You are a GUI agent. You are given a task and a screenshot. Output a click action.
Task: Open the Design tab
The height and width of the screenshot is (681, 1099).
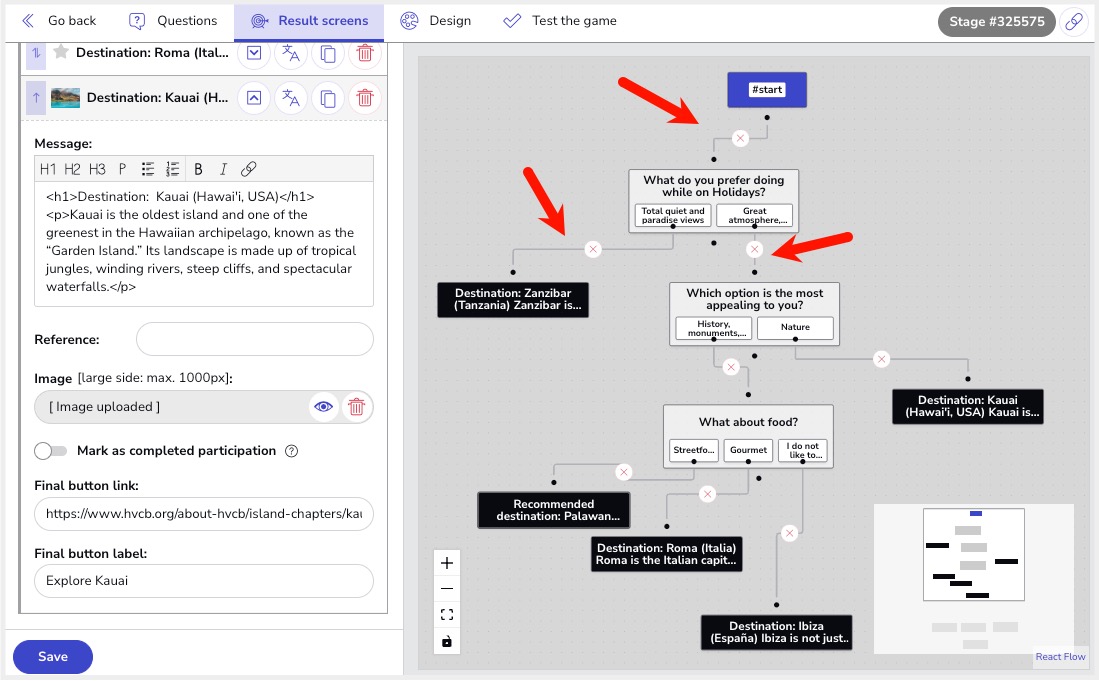pyautogui.click(x=435, y=21)
